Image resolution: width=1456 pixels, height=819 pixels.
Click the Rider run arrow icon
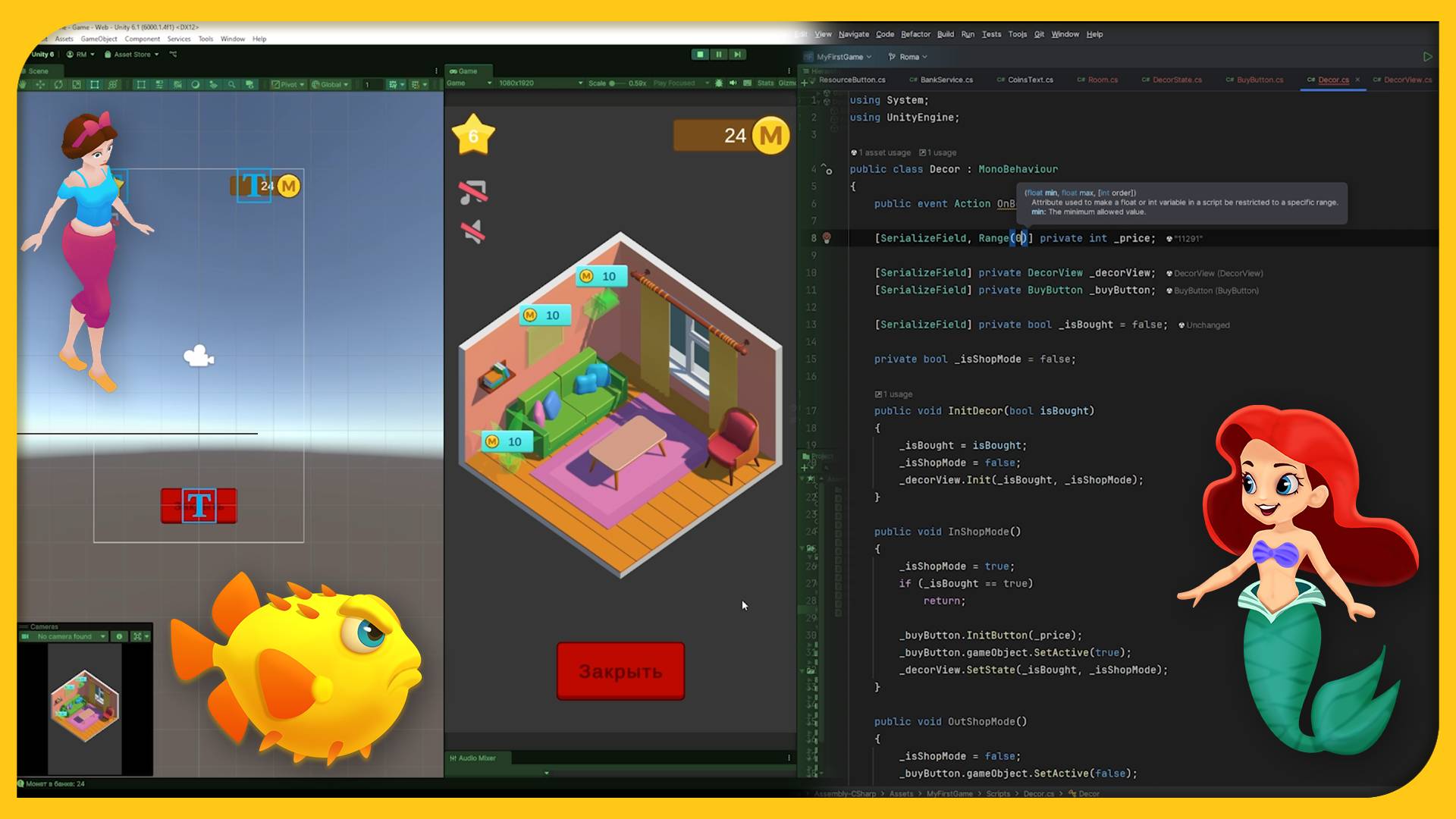1427,57
